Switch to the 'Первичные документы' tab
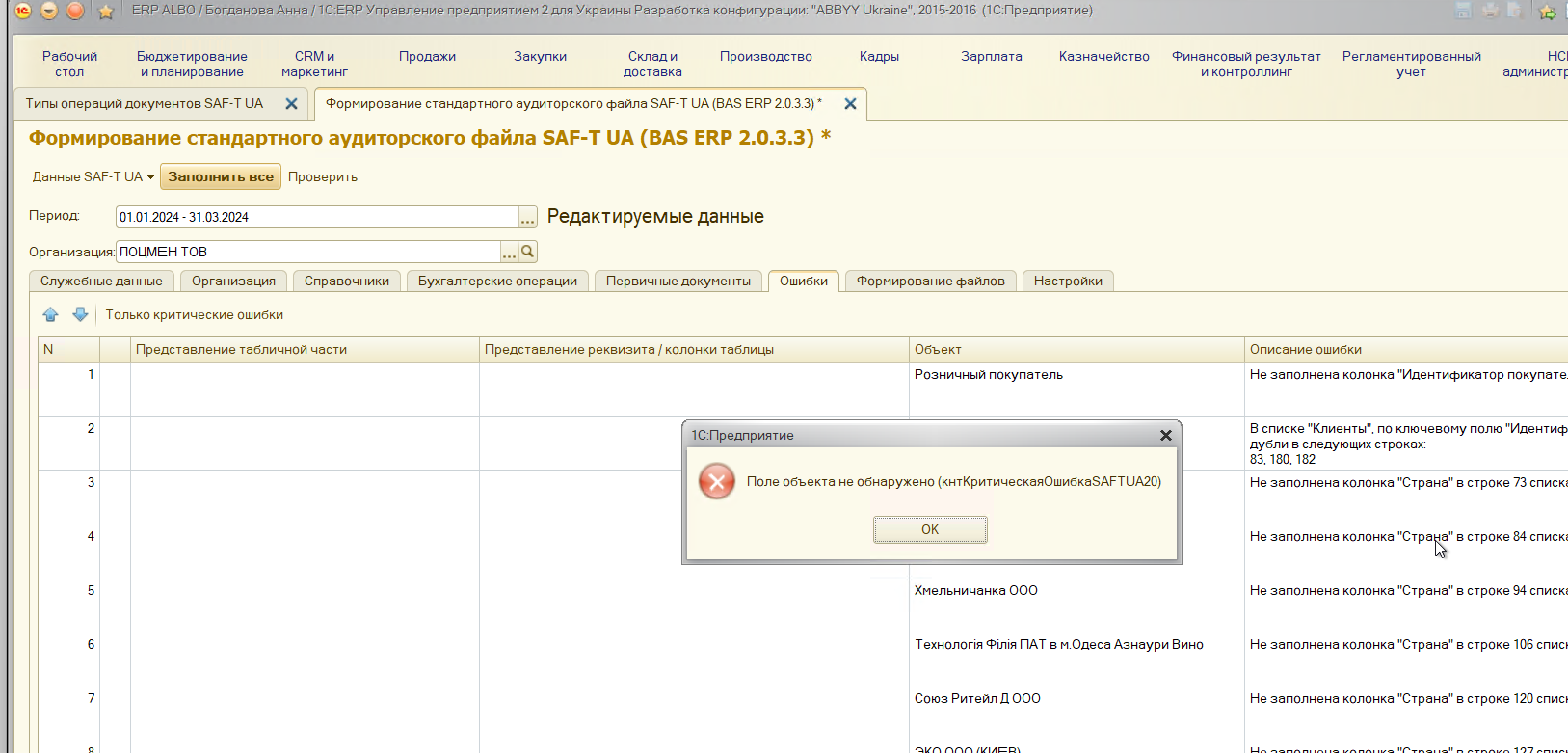The width and height of the screenshot is (1568, 753). [678, 281]
